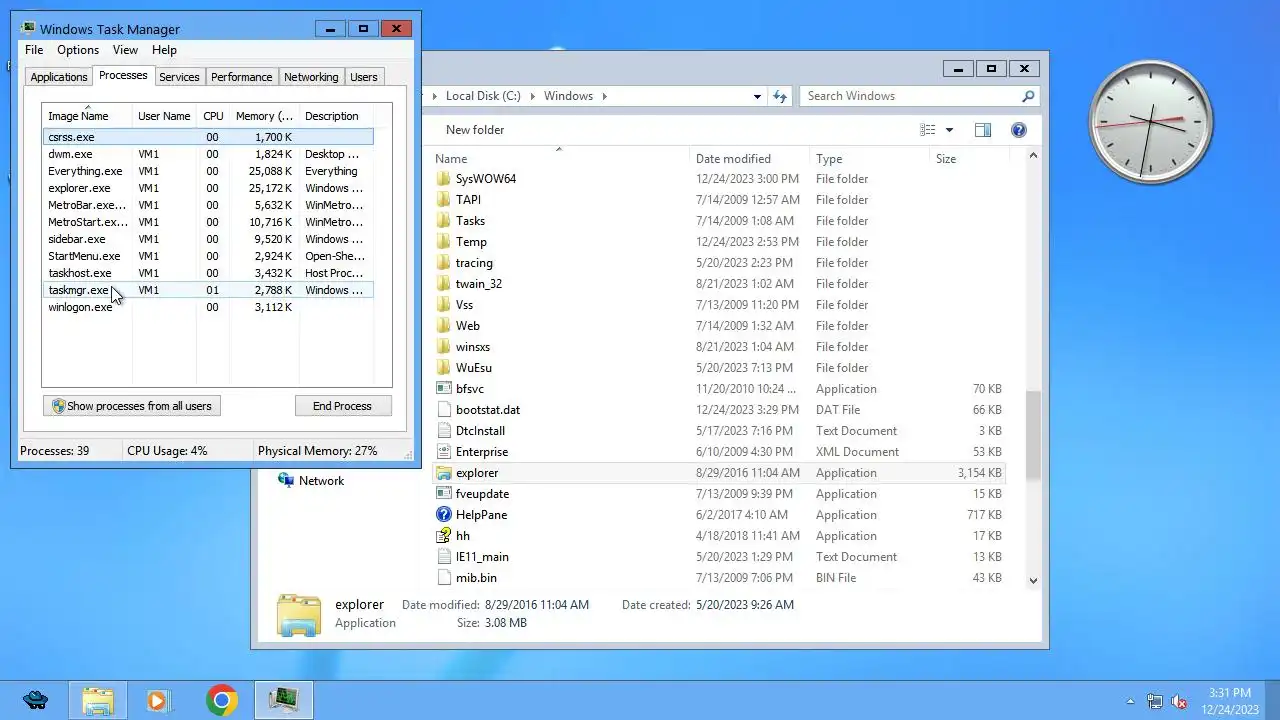Click the bfsvc application icon
The height and width of the screenshot is (720, 1280).
pyautogui.click(x=445, y=389)
